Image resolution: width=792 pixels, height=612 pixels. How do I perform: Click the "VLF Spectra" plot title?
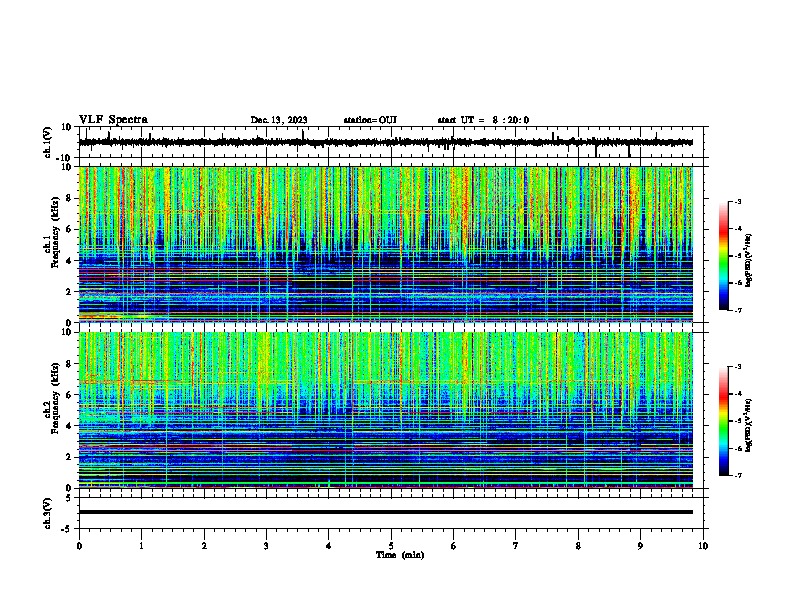(113, 120)
